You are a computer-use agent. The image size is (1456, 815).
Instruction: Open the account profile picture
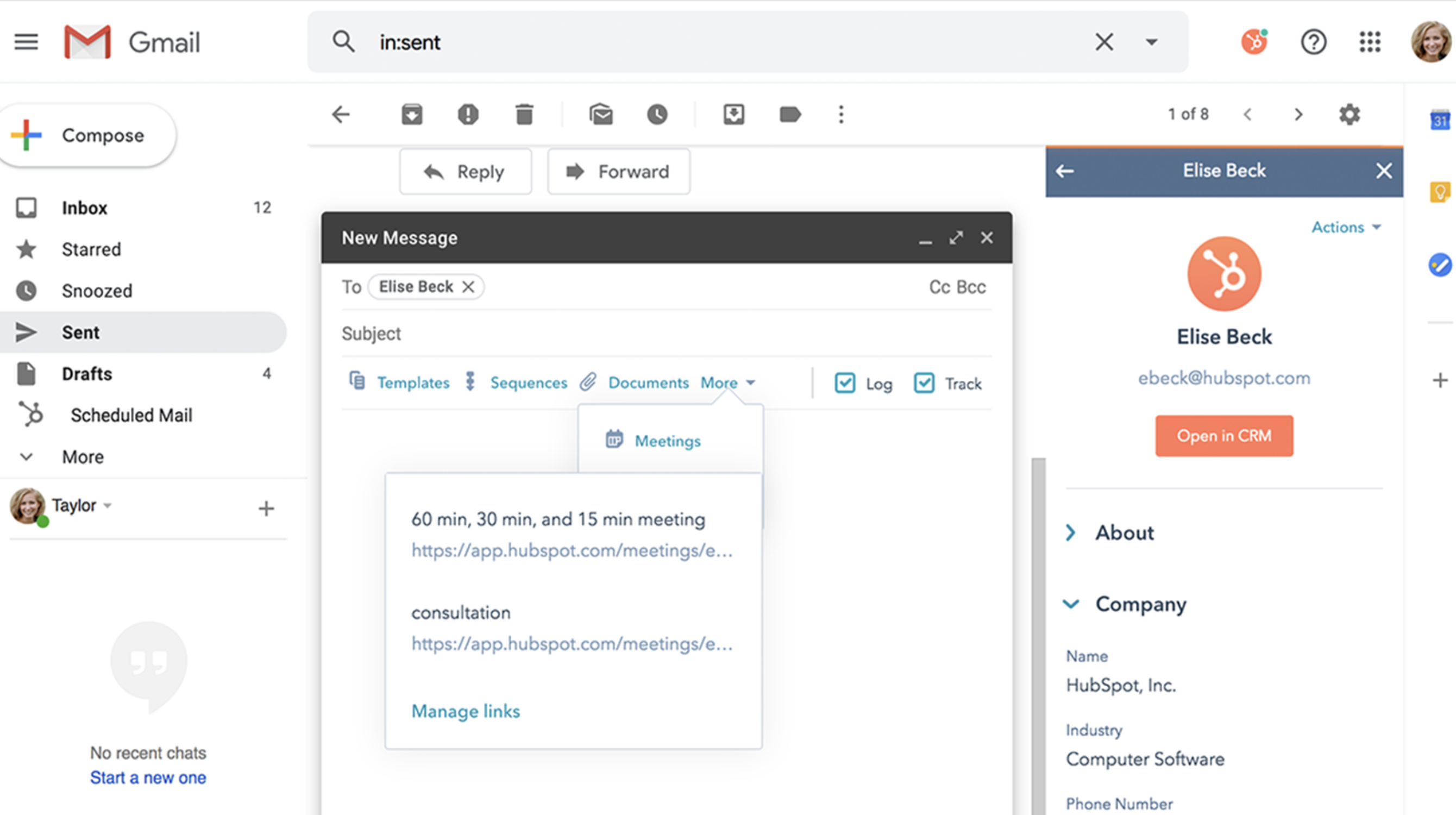[x=1431, y=42]
